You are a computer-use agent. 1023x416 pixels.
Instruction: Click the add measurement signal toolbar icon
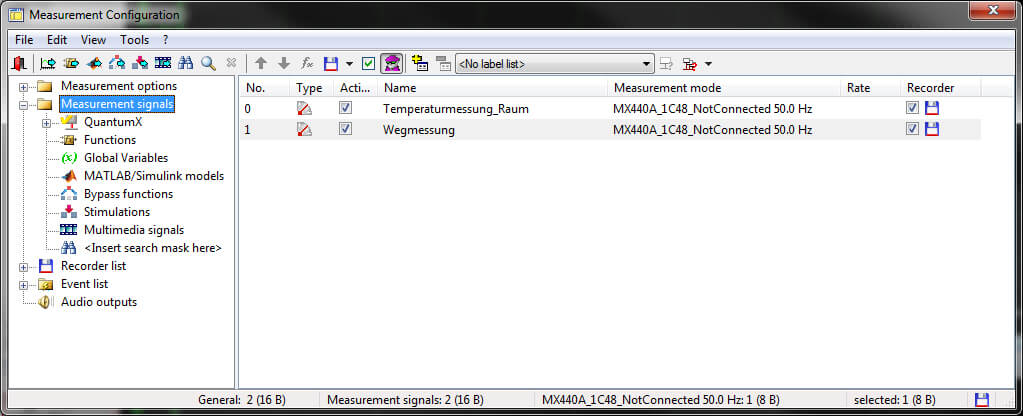click(48, 63)
